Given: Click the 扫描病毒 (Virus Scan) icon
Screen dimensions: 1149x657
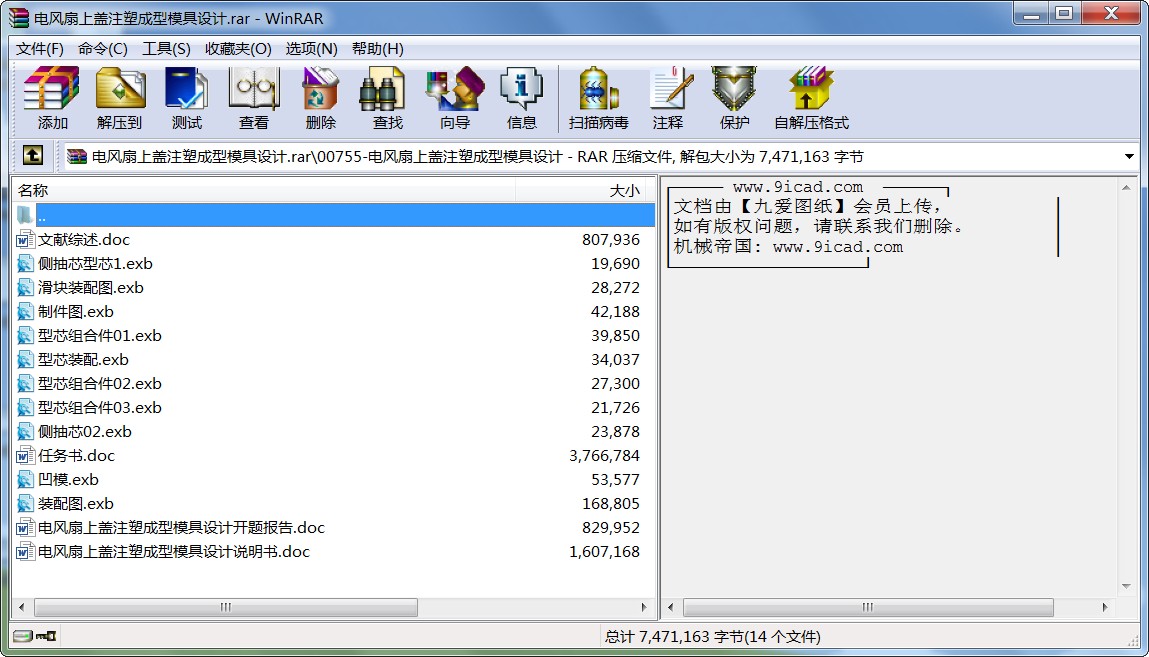Looking at the screenshot, I should (x=598, y=98).
